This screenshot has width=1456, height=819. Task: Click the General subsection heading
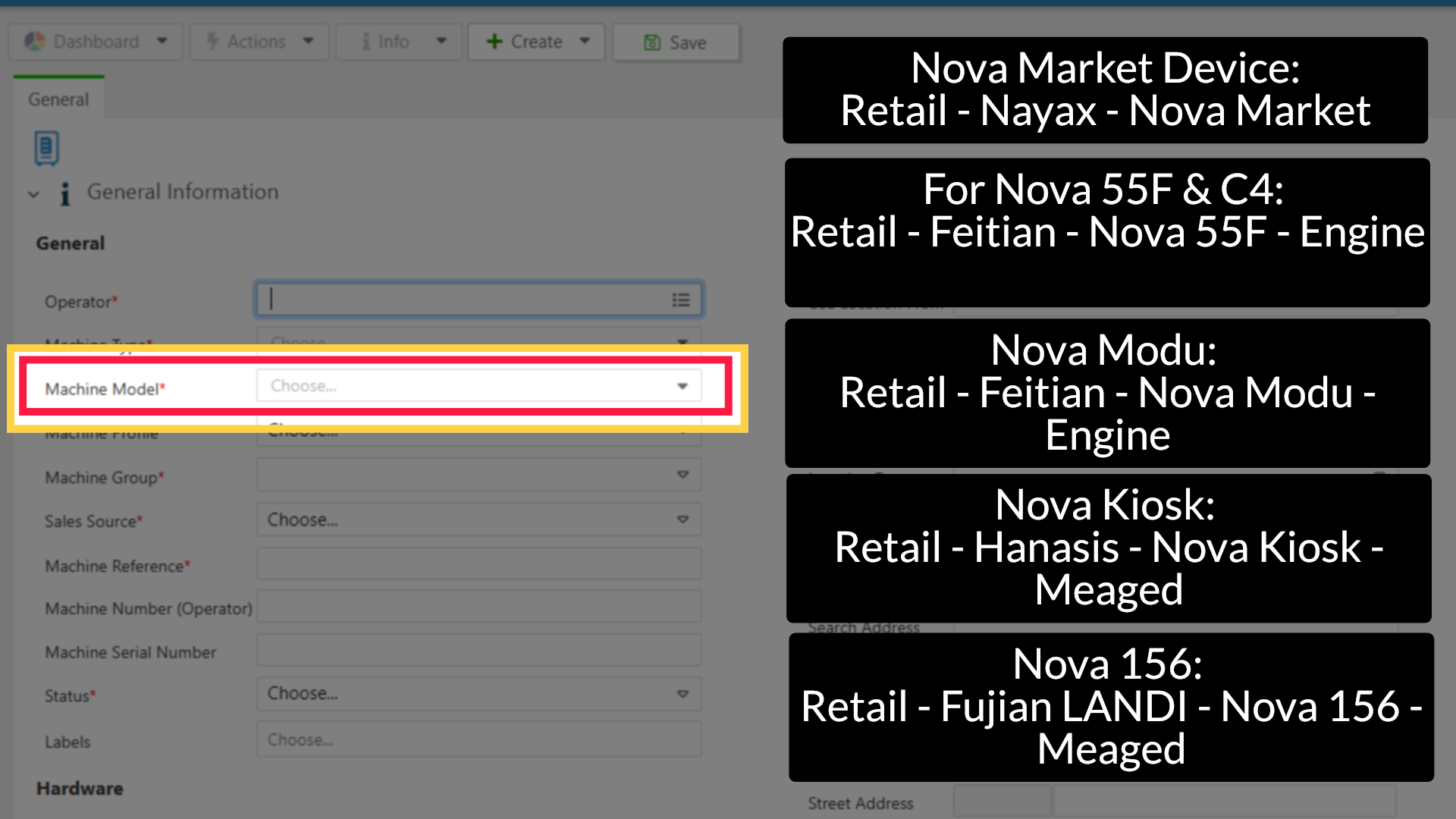[71, 243]
